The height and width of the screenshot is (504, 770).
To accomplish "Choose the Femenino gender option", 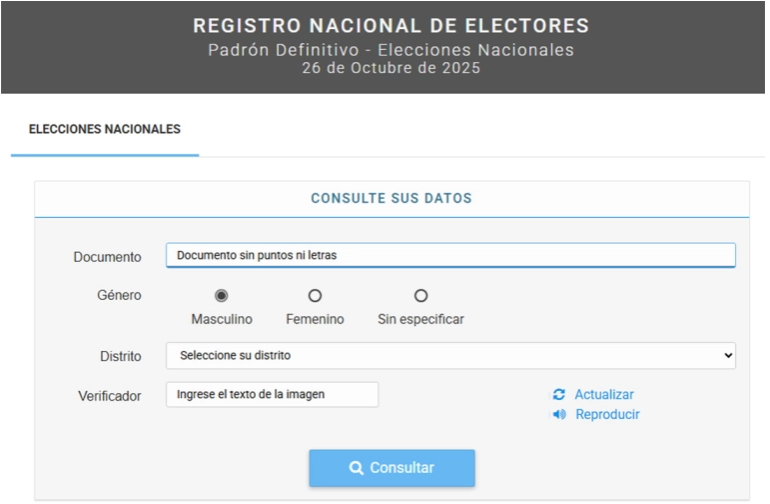I will click(315, 296).
